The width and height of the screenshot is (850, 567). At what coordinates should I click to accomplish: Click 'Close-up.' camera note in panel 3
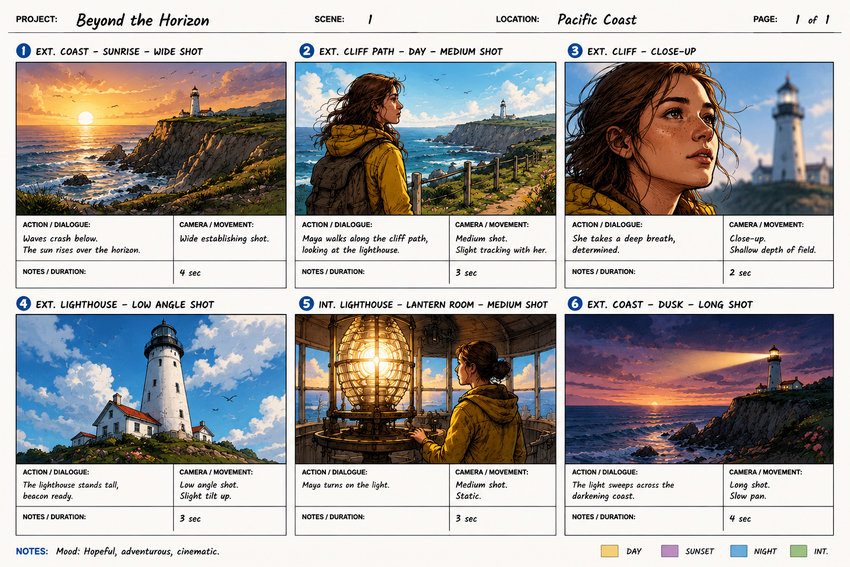click(x=747, y=239)
